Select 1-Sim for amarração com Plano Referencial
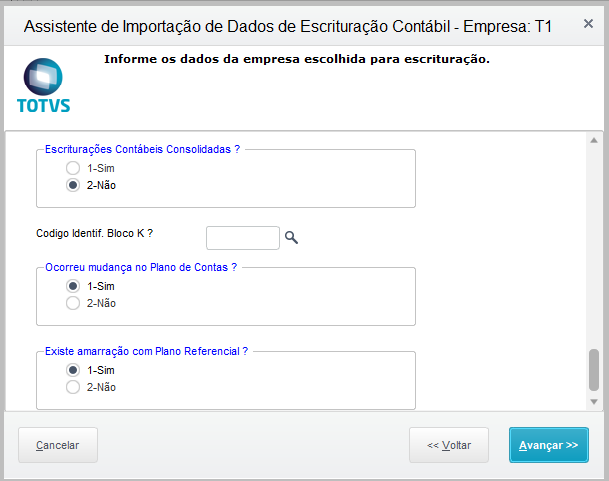The image size is (609, 481). pyautogui.click(x=73, y=370)
